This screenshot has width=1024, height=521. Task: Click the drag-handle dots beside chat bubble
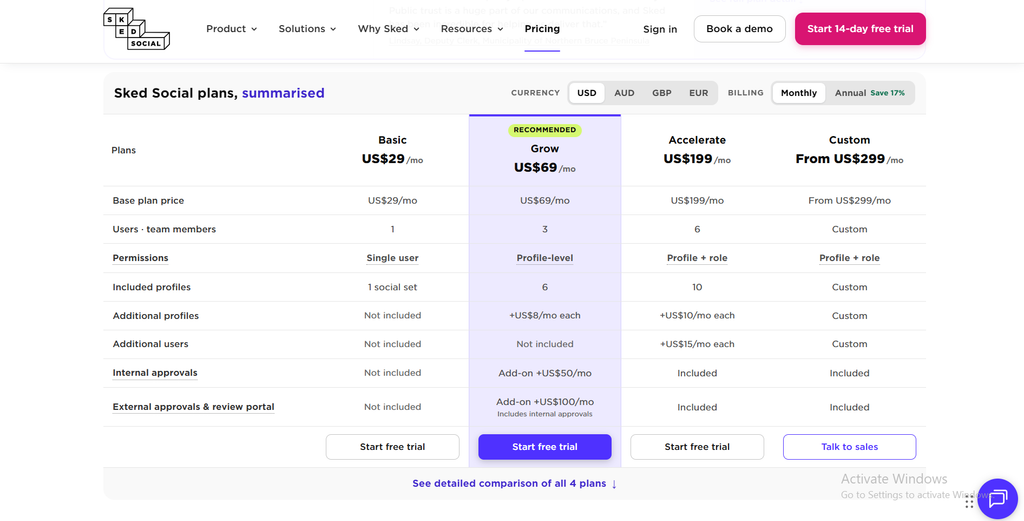[x=969, y=501]
